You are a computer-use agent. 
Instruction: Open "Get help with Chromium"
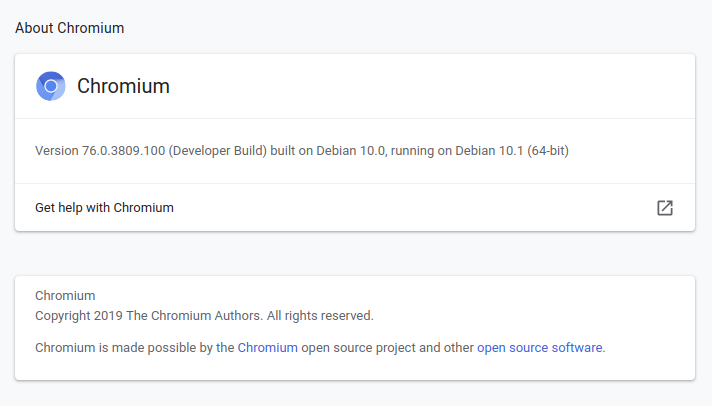tap(104, 208)
